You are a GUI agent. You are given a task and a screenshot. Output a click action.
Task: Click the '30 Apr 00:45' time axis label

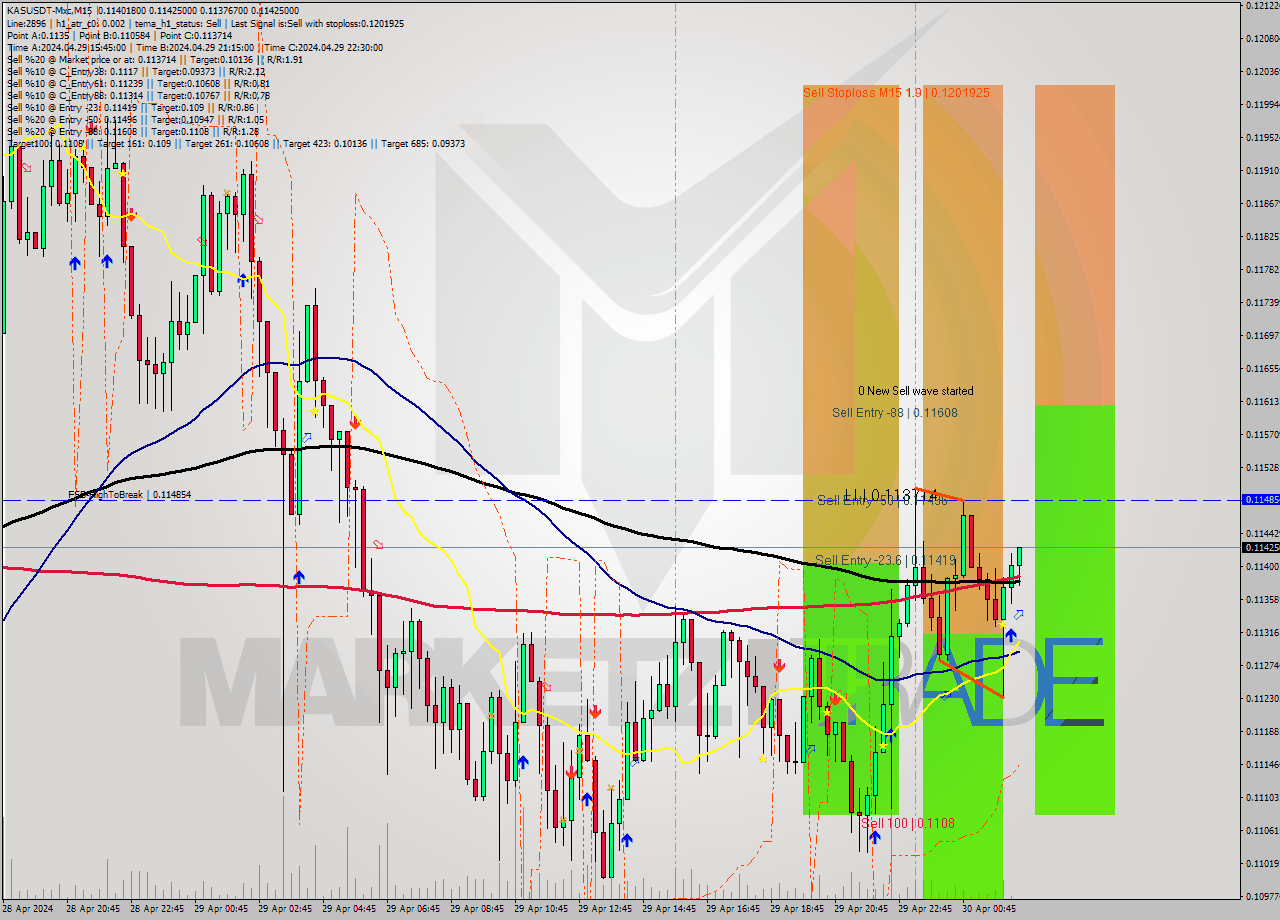coord(988,909)
